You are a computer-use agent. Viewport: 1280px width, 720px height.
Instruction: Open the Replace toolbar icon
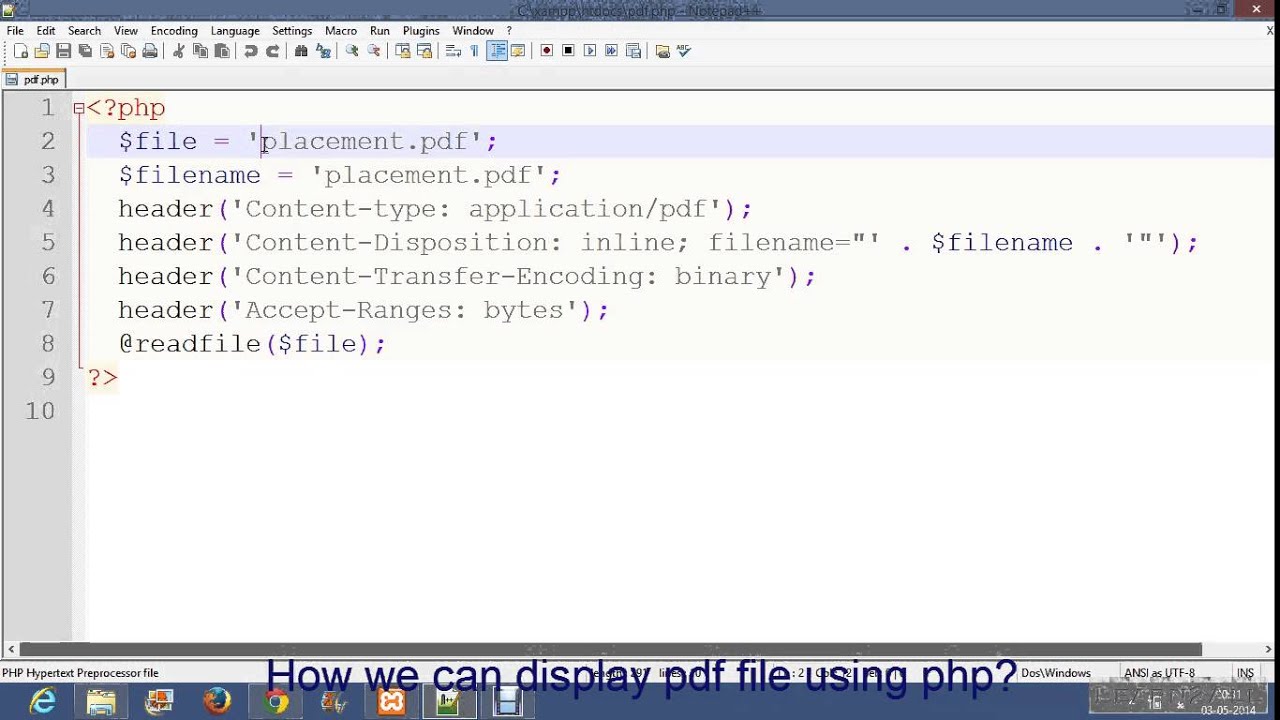[x=323, y=51]
